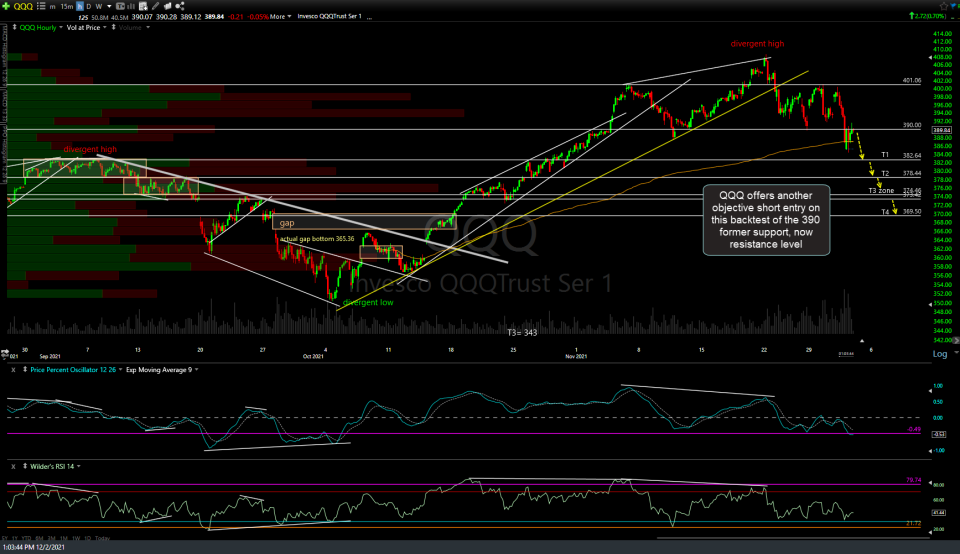Click reorder arrows beside Wilder's RSI
Image resolution: width=960 pixels, height=554 pixels.
25,466
